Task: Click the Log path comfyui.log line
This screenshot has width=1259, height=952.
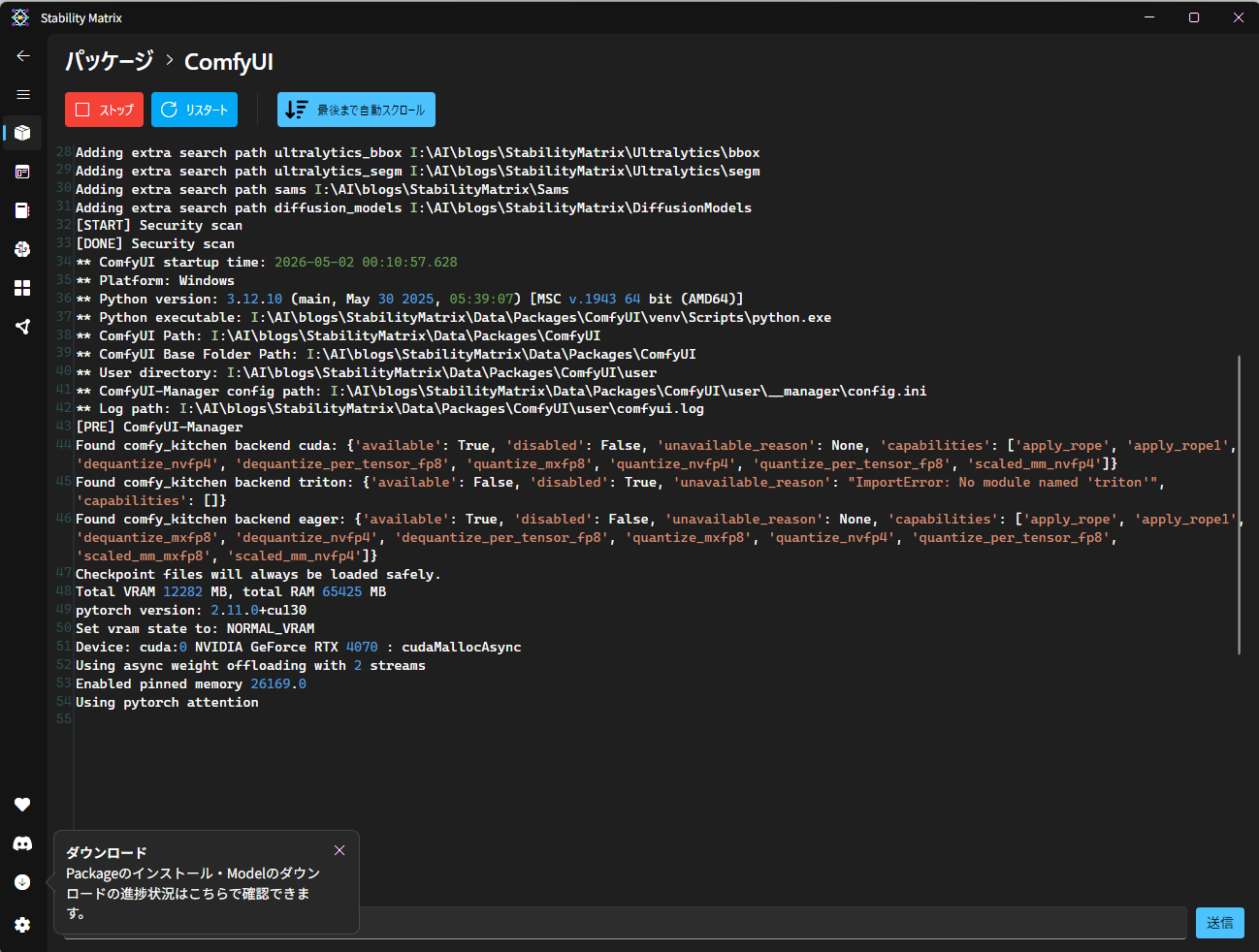Action: [390, 408]
